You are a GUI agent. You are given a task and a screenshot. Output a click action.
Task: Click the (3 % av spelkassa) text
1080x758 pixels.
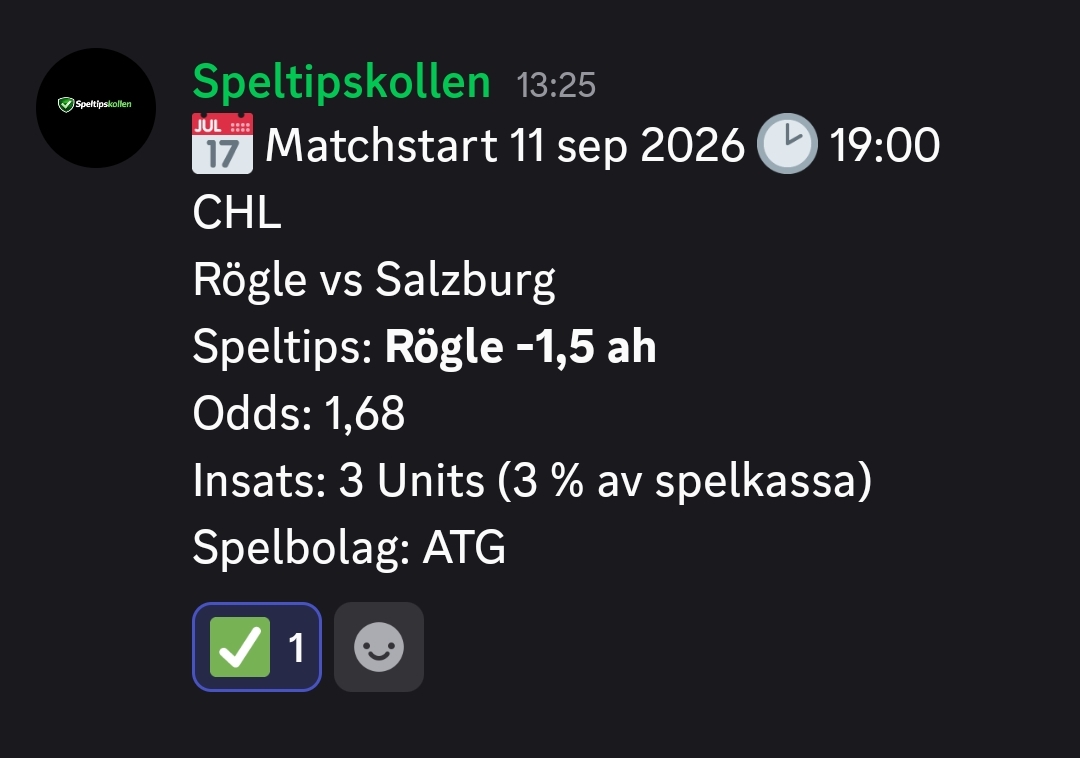[x=685, y=480]
